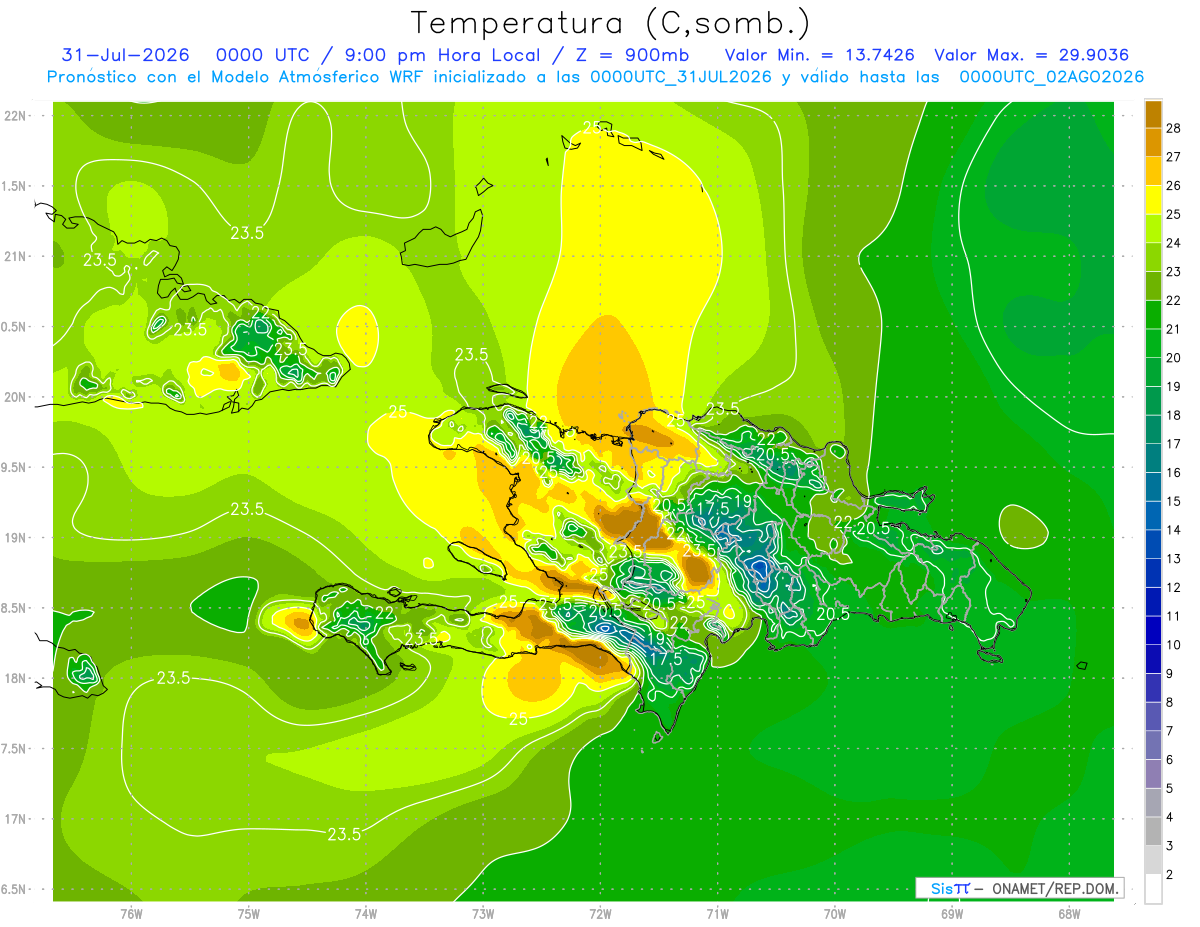Click the legend value label '2'

pos(1170,874)
